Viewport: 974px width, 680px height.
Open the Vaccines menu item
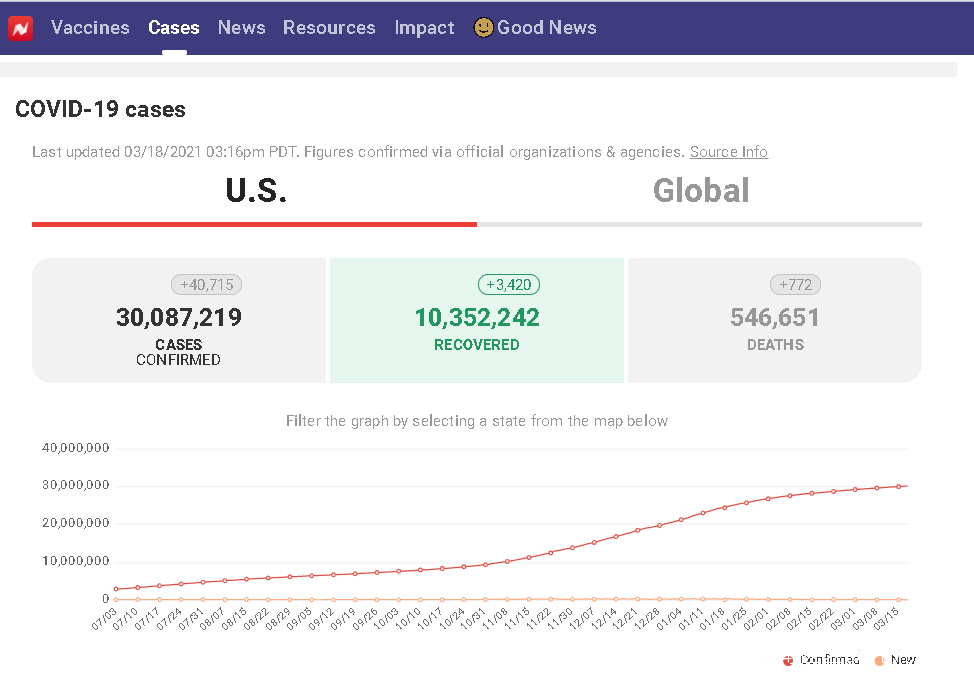pyautogui.click(x=90, y=28)
